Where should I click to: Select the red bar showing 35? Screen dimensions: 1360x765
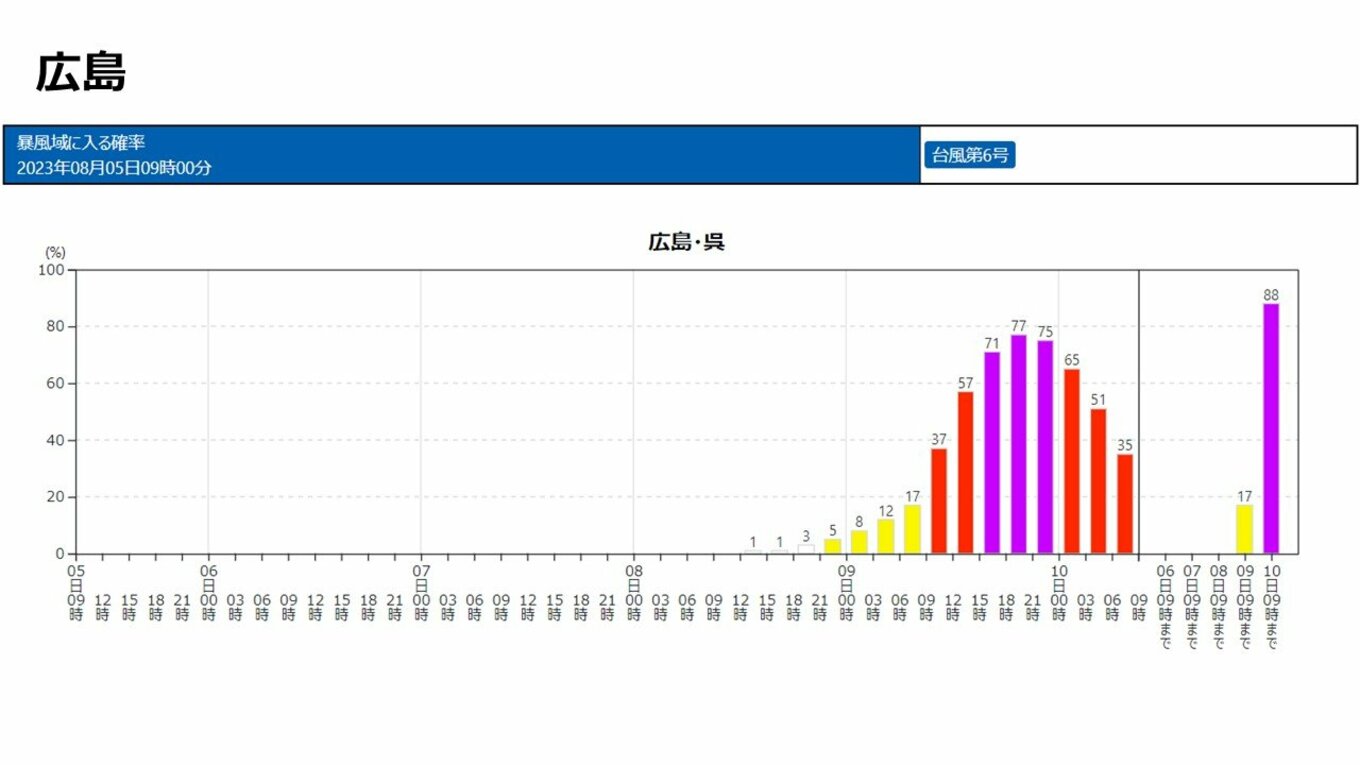point(1125,503)
